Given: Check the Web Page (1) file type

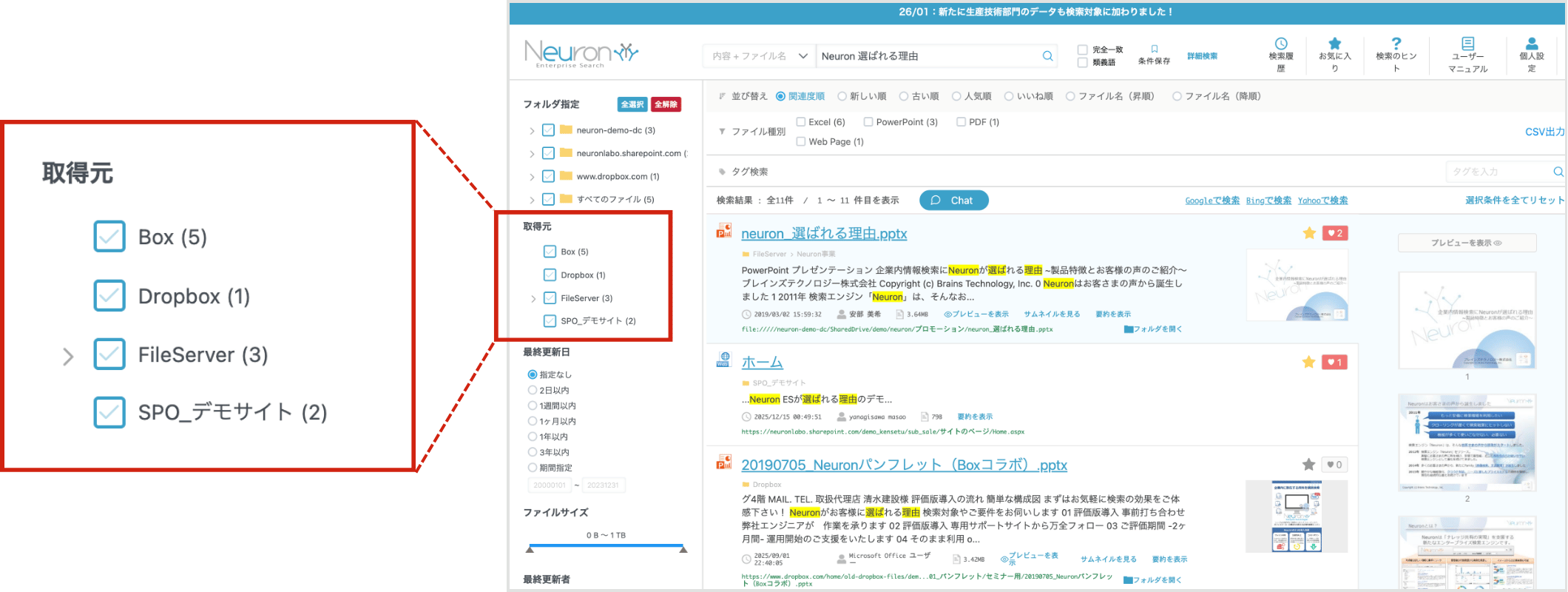Looking at the screenshot, I should [x=801, y=141].
